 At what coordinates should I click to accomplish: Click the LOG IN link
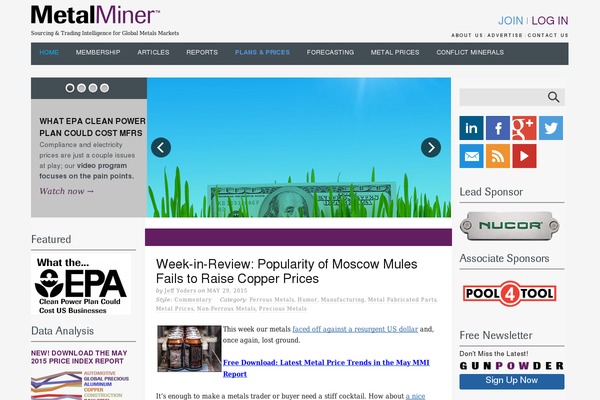click(x=549, y=21)
